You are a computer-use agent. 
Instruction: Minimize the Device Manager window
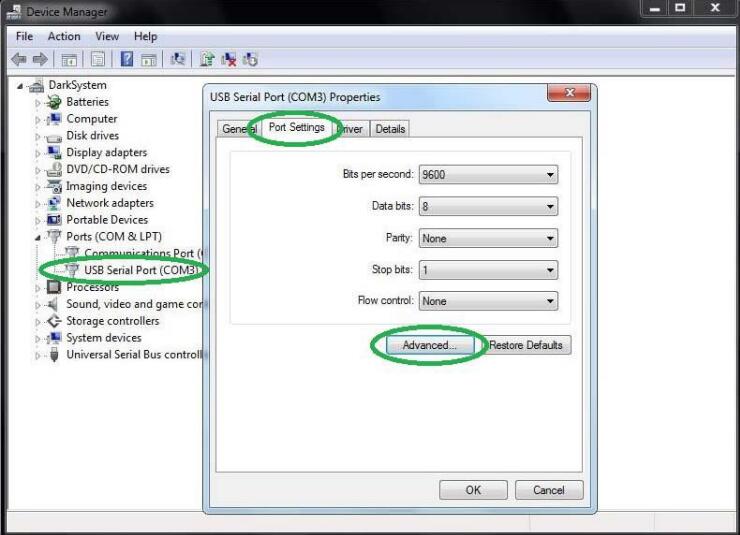click(655, 8)
